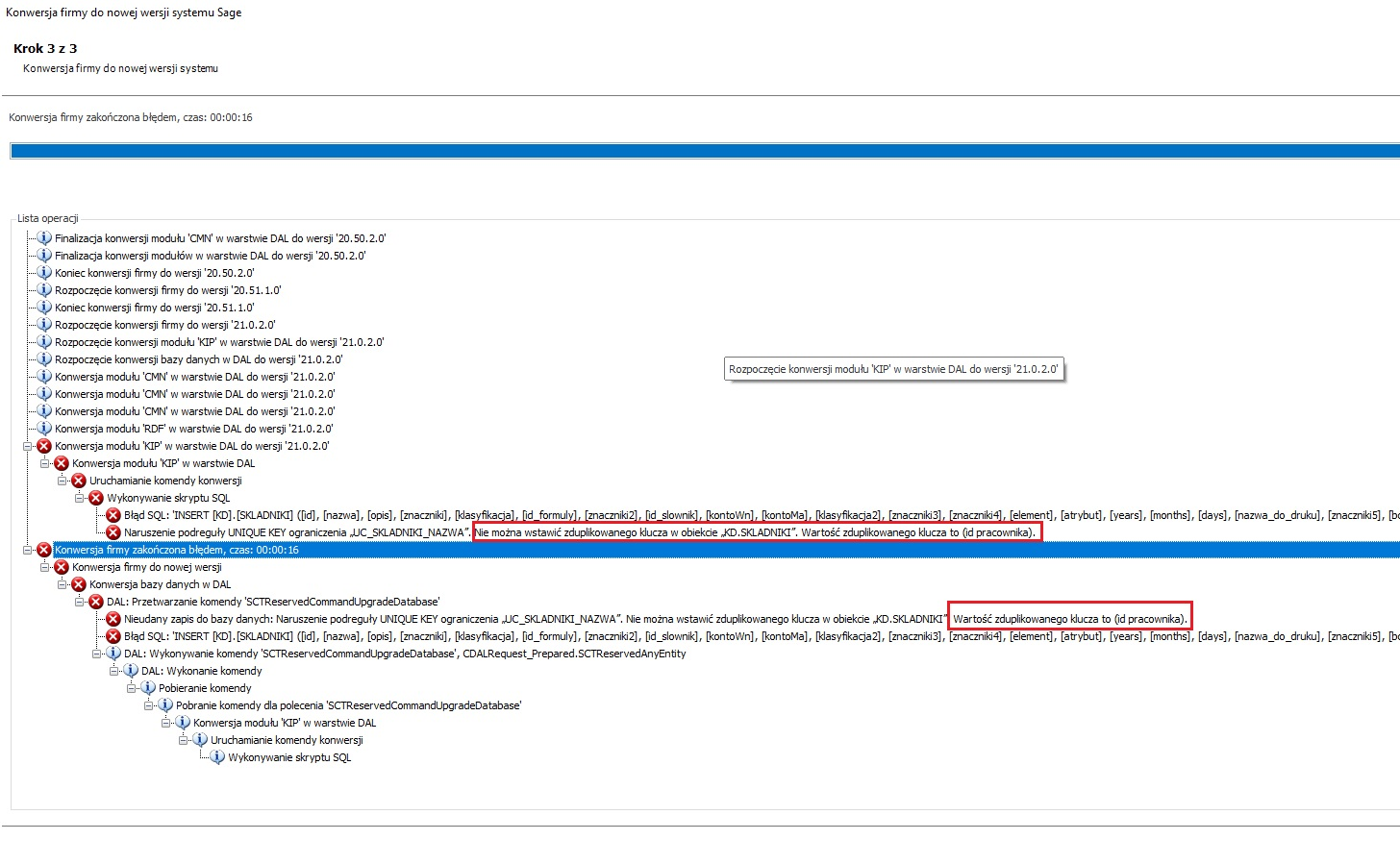Collapse tree node Konwersja firmy do nowej wersji
1400x864 pixels.
[x=45, y=567]
